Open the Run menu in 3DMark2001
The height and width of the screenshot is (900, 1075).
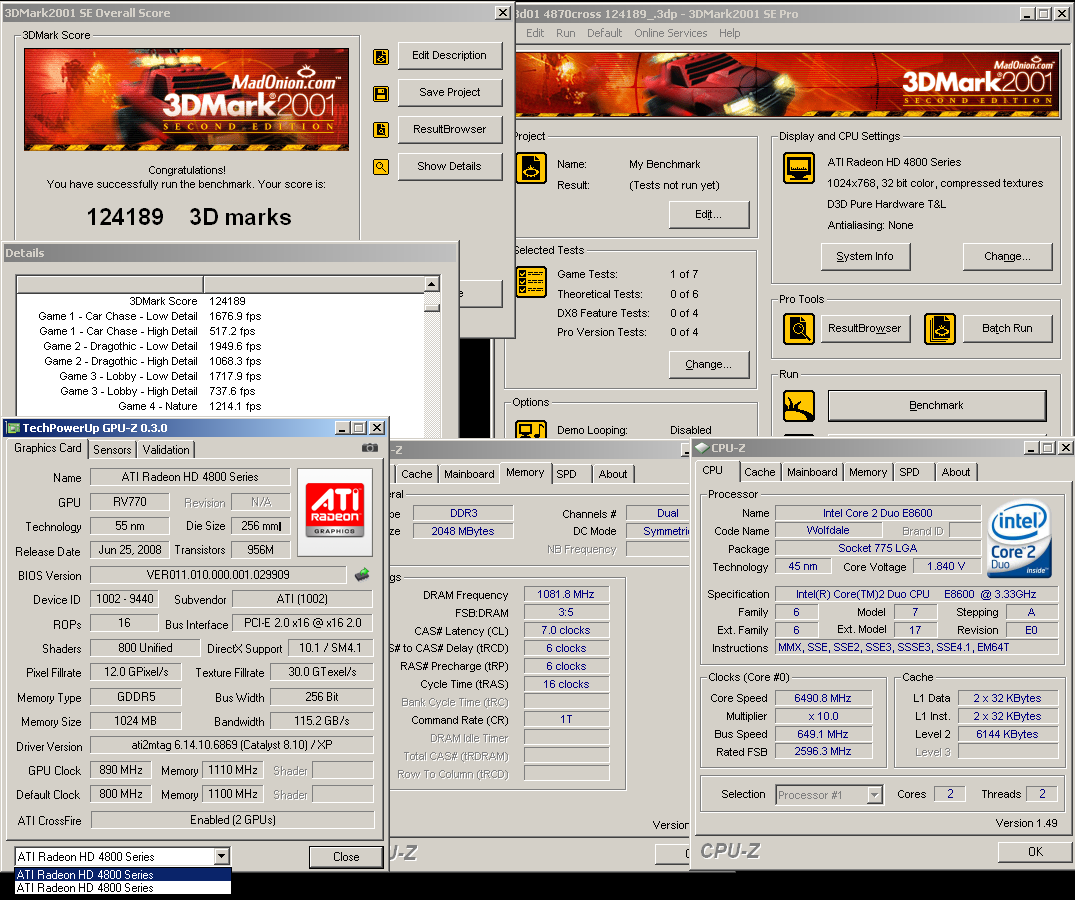coord(566,33)
